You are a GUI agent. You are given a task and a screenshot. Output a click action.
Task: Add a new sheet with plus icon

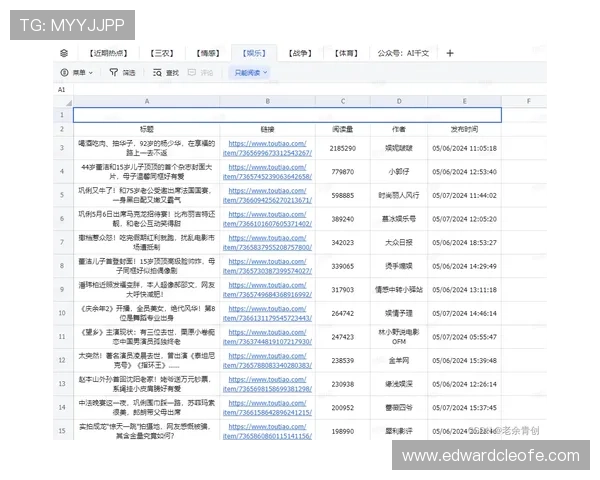point(450,53)
